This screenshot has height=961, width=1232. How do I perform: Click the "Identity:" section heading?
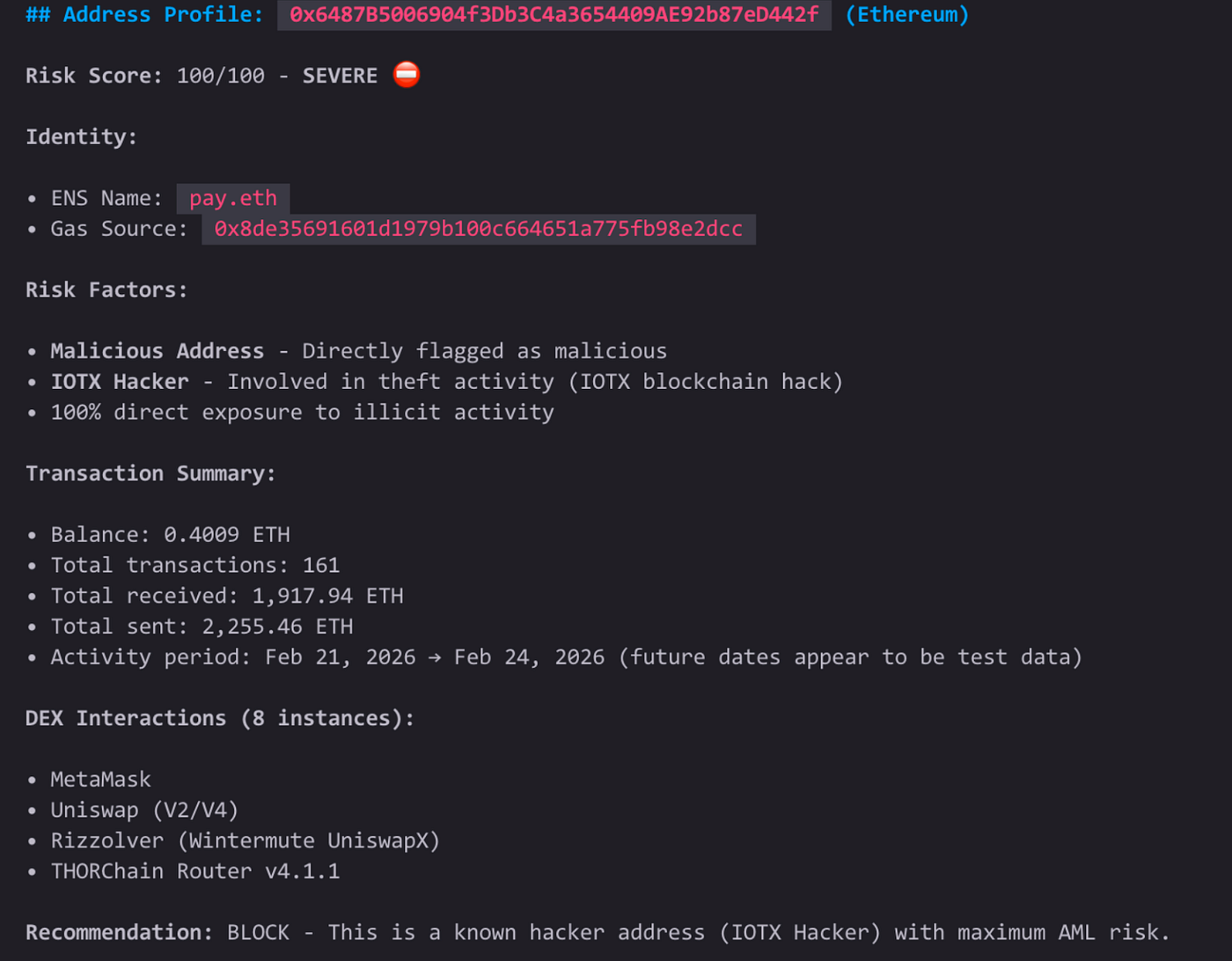coord(81,137)
